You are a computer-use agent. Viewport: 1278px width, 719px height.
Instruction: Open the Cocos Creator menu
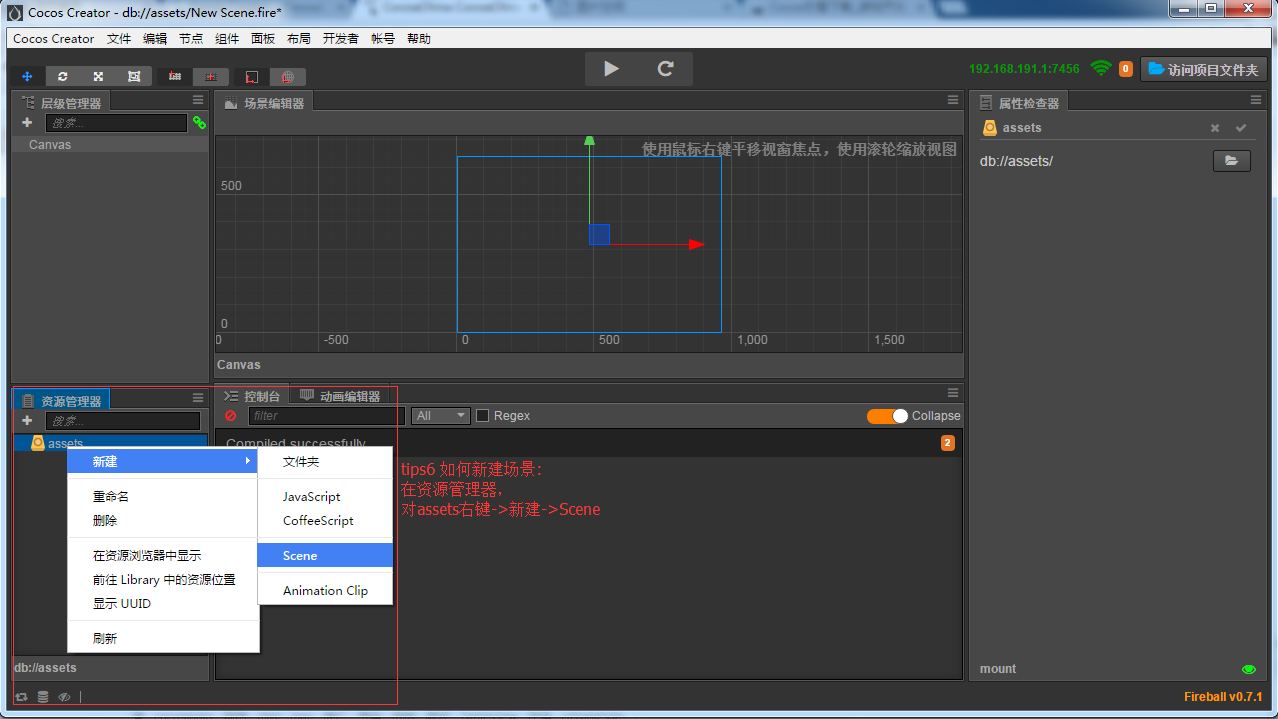pos(54,39)
